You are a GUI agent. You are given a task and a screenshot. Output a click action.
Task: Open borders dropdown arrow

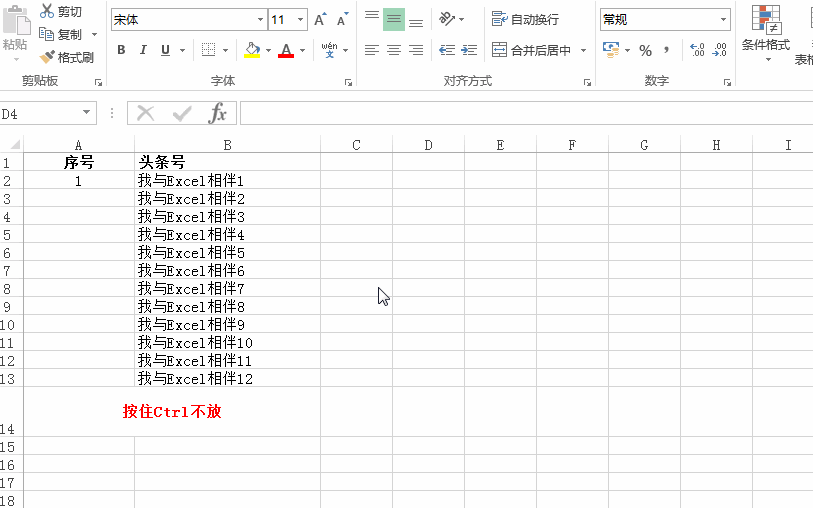[x=226, y=50]
